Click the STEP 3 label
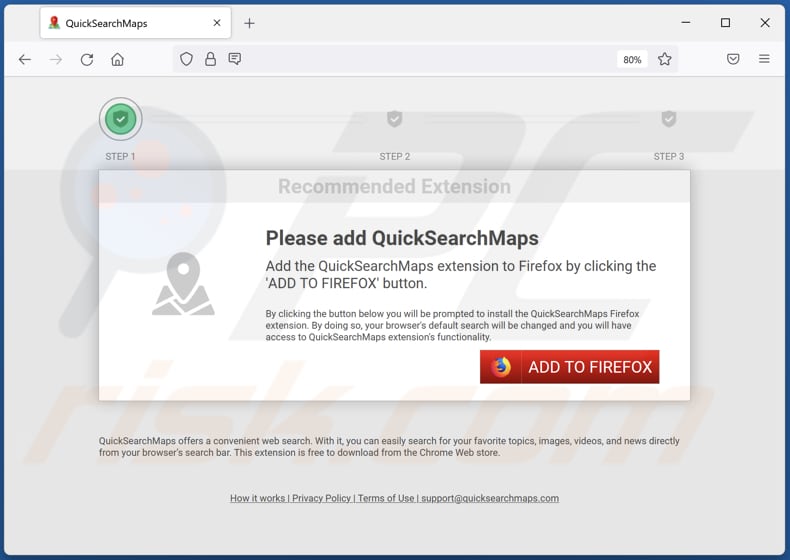The height and width of the screenshot is (560, 790). pos(669,156)
